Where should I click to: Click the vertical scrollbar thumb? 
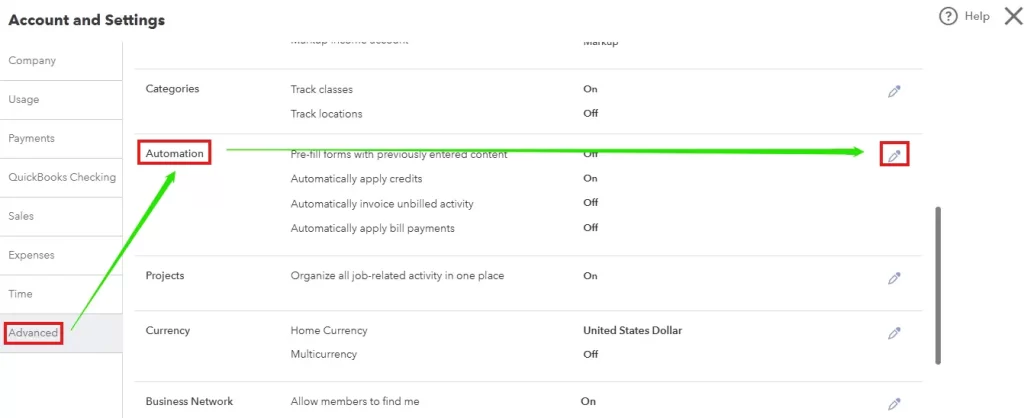[938, 285]
